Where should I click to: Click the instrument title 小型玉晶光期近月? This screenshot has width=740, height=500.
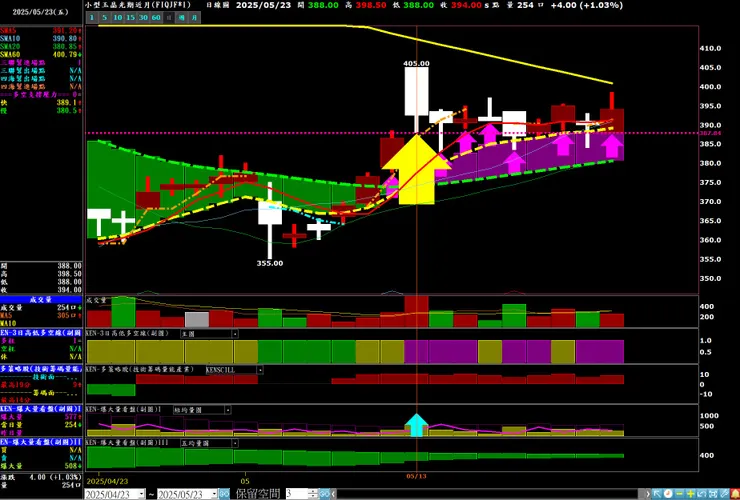pyautogui.click(x=138, y=5)
